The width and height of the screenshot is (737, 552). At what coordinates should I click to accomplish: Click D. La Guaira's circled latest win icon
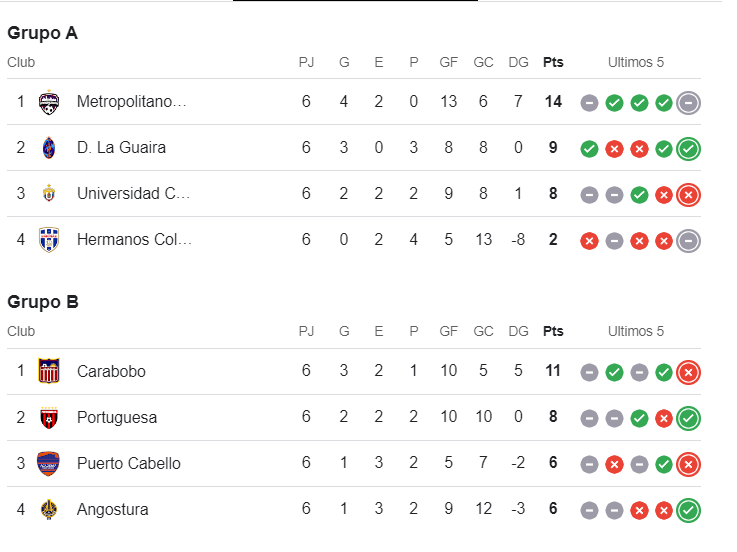coord(688,149)
